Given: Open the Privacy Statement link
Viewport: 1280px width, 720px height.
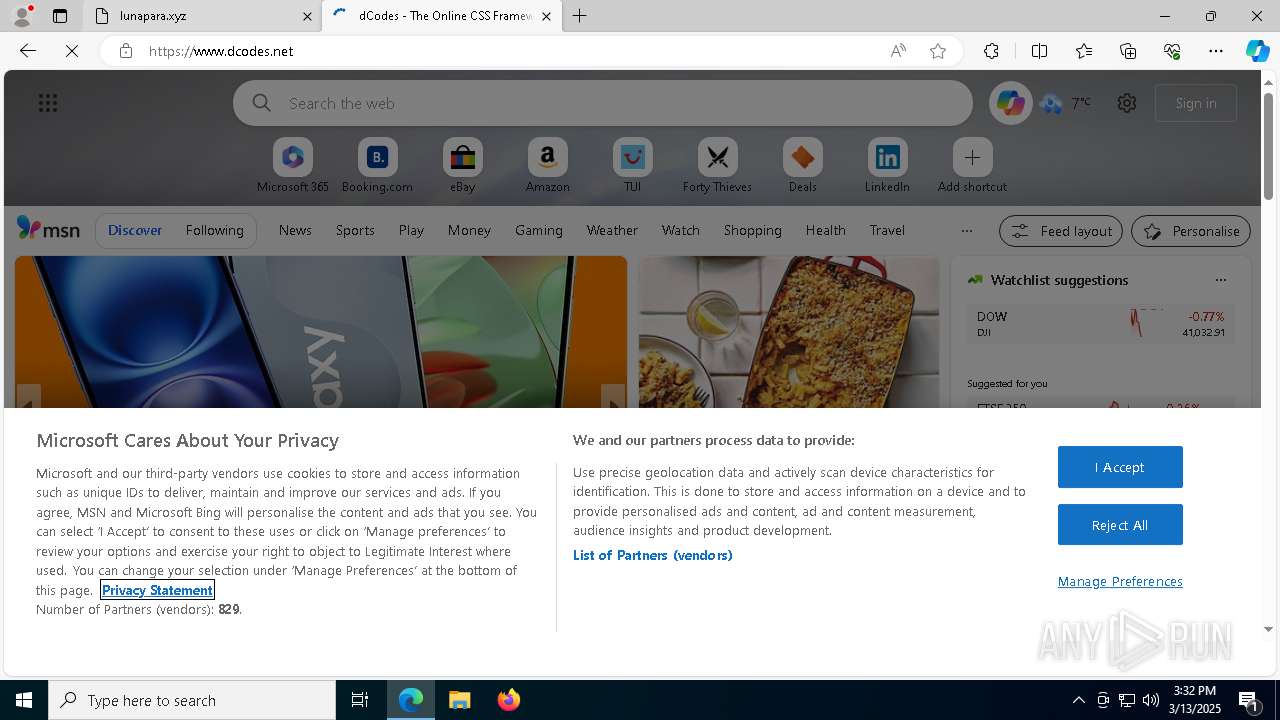Looking at the screenshot, I should (157, 590).
